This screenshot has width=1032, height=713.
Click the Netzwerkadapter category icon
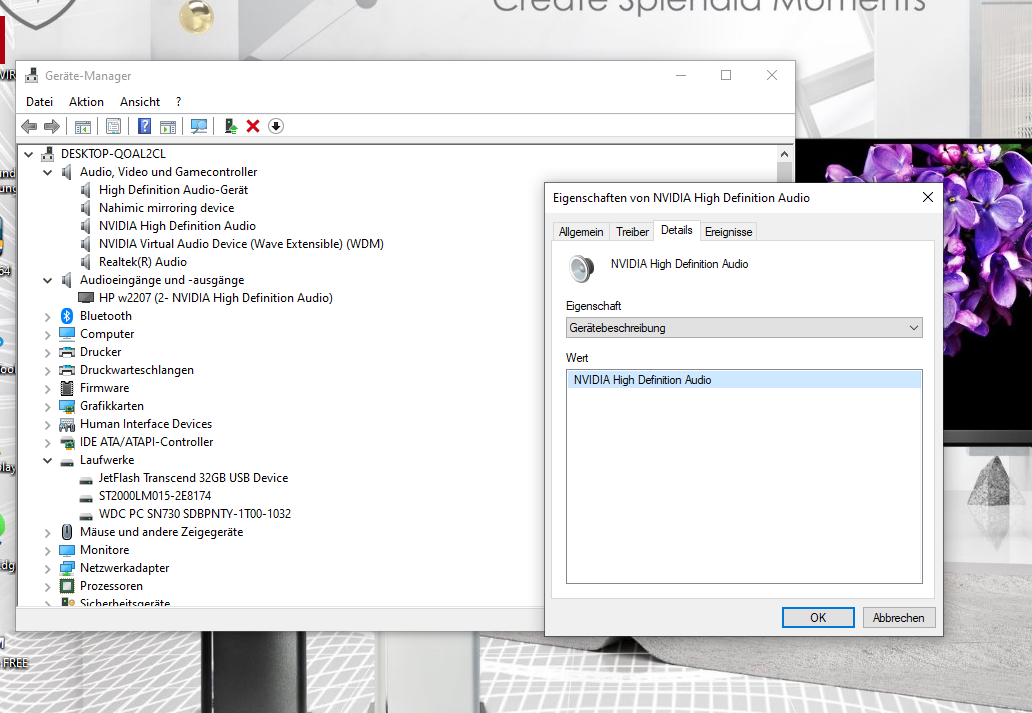click(x=66, y=568)
